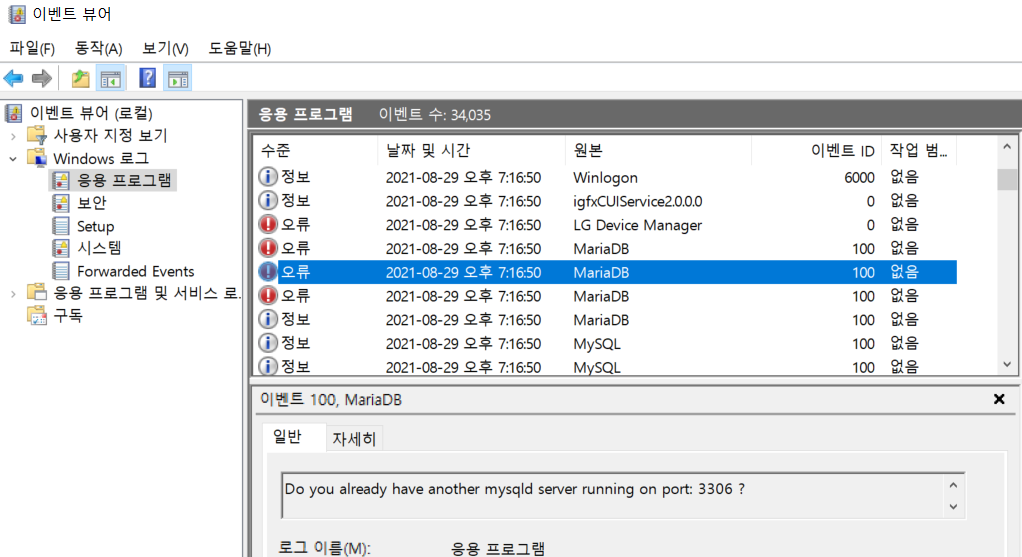The width and height of the screenshot is (1022, 557).
Task: Sort by the 원본 column header
Action: coord(658,151)
